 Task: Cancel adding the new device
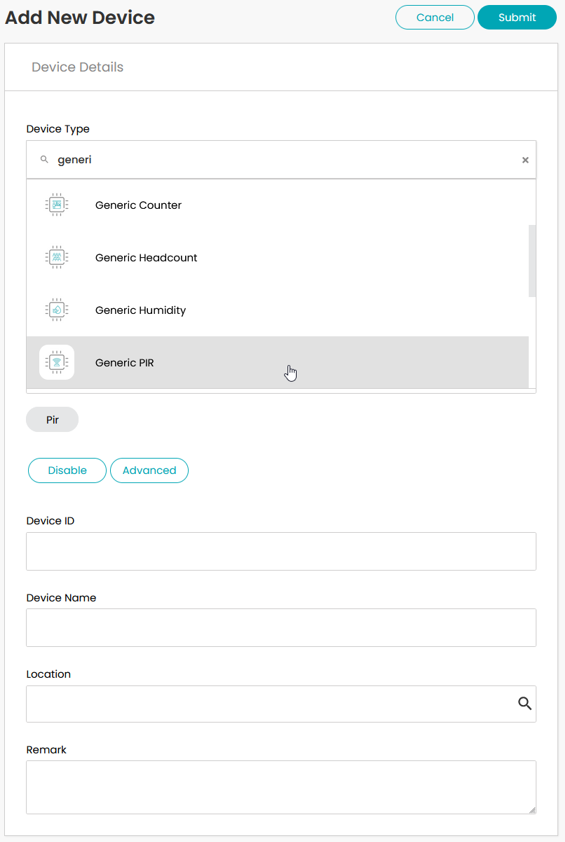pyautogui.click(x=434, y=17)
